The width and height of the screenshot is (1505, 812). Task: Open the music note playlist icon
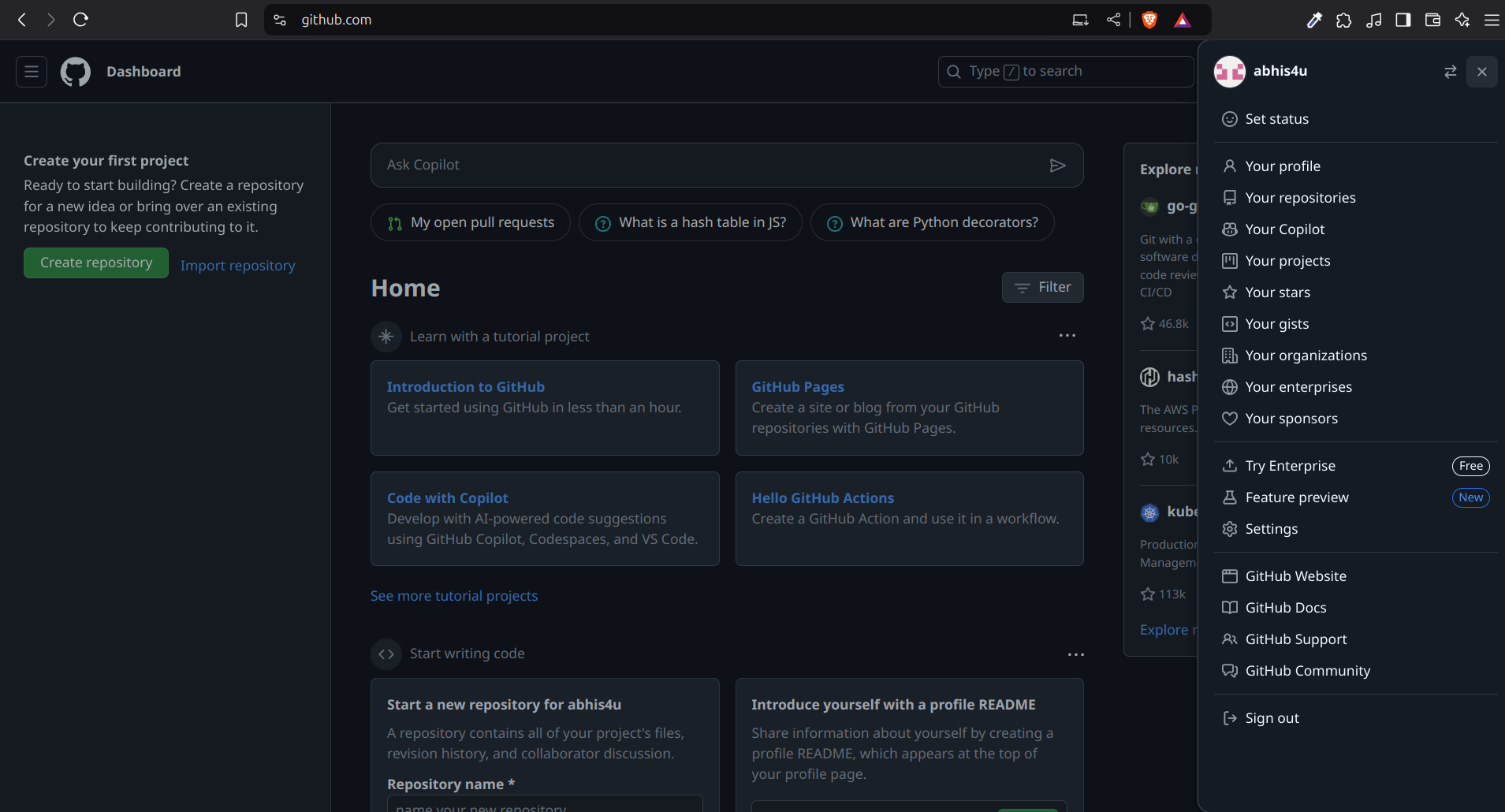pos(1374,20)
